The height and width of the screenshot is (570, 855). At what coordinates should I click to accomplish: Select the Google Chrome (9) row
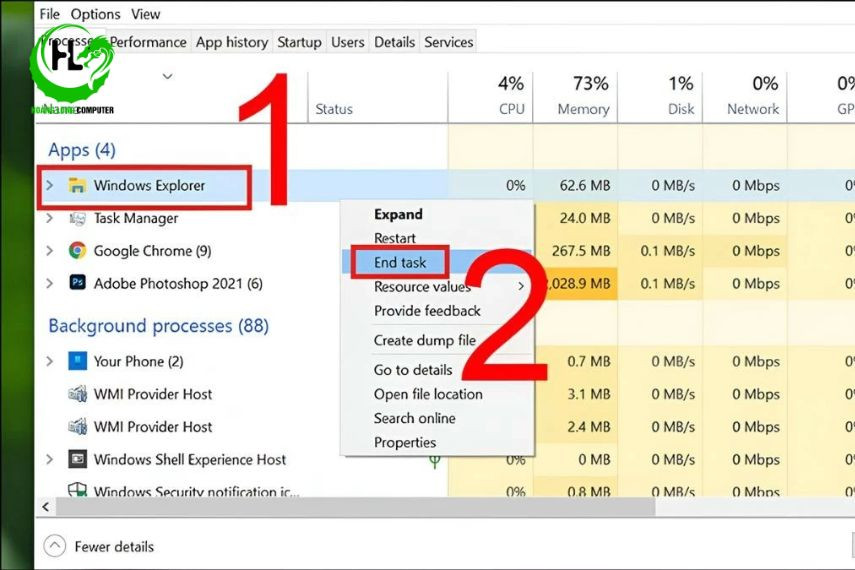point(445,251)
